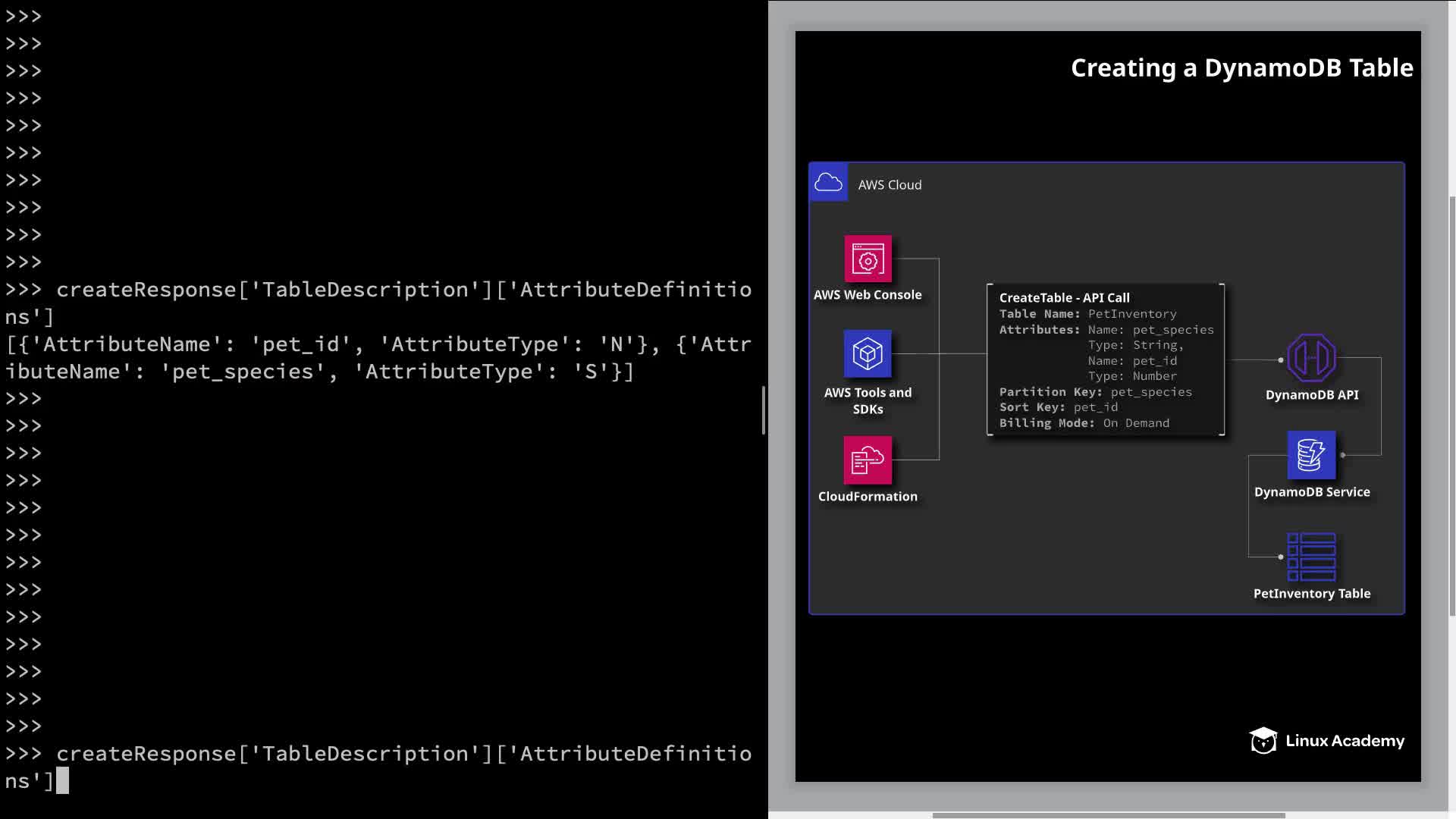Click the Partition Key: pet_species line

click(x=1095, y=392)
